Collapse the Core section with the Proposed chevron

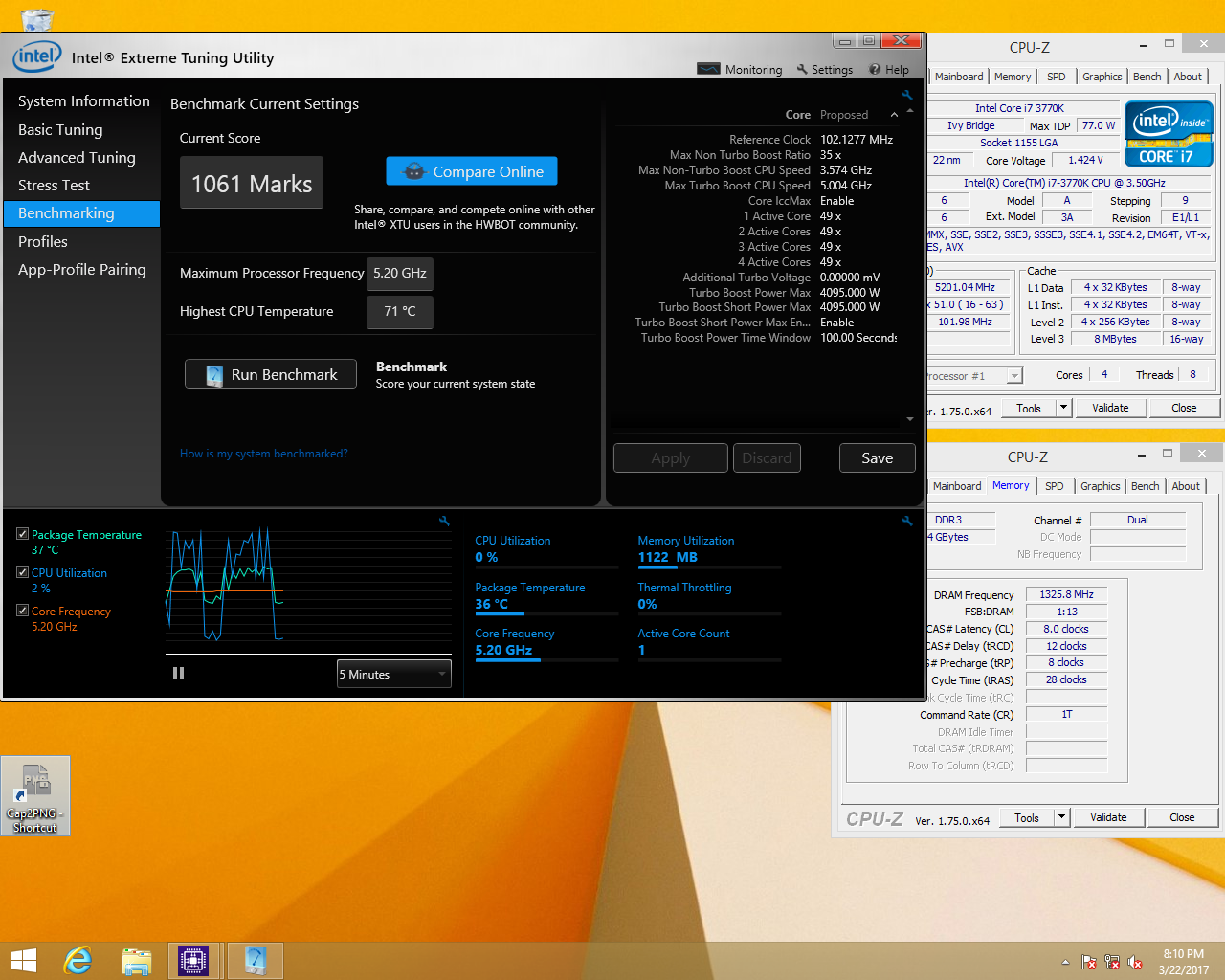(x=894, y=115)
